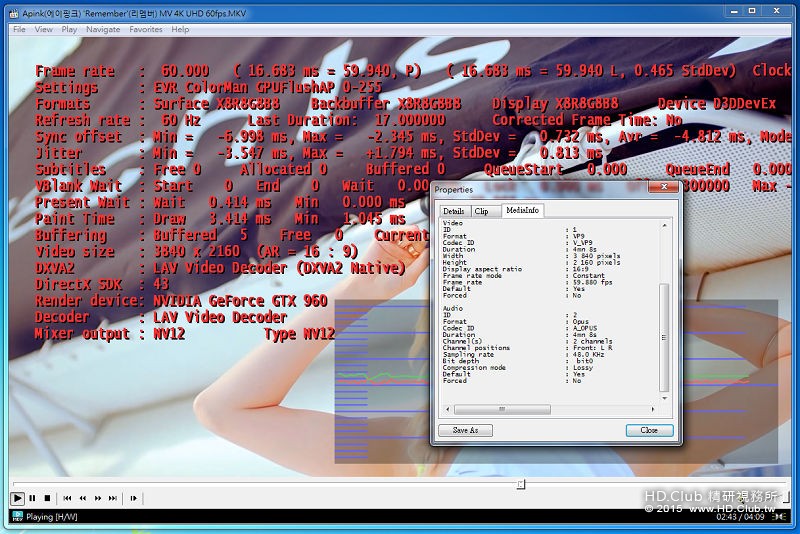Step forward one frame
Image resolution: width=800 pixels, height=534 pixels.
[134, 498]
